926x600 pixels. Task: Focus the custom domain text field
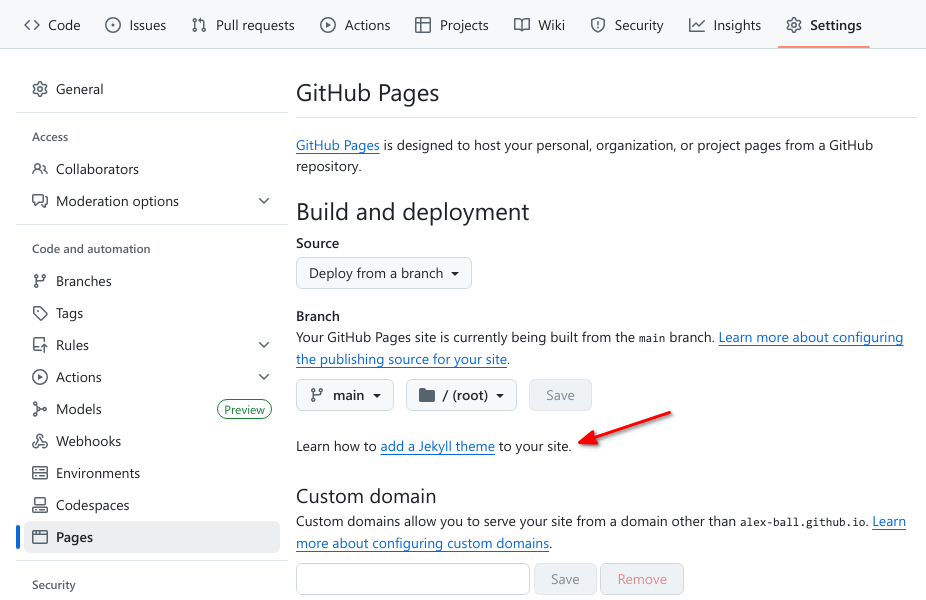pyautogui.click(x=413, y=579)
